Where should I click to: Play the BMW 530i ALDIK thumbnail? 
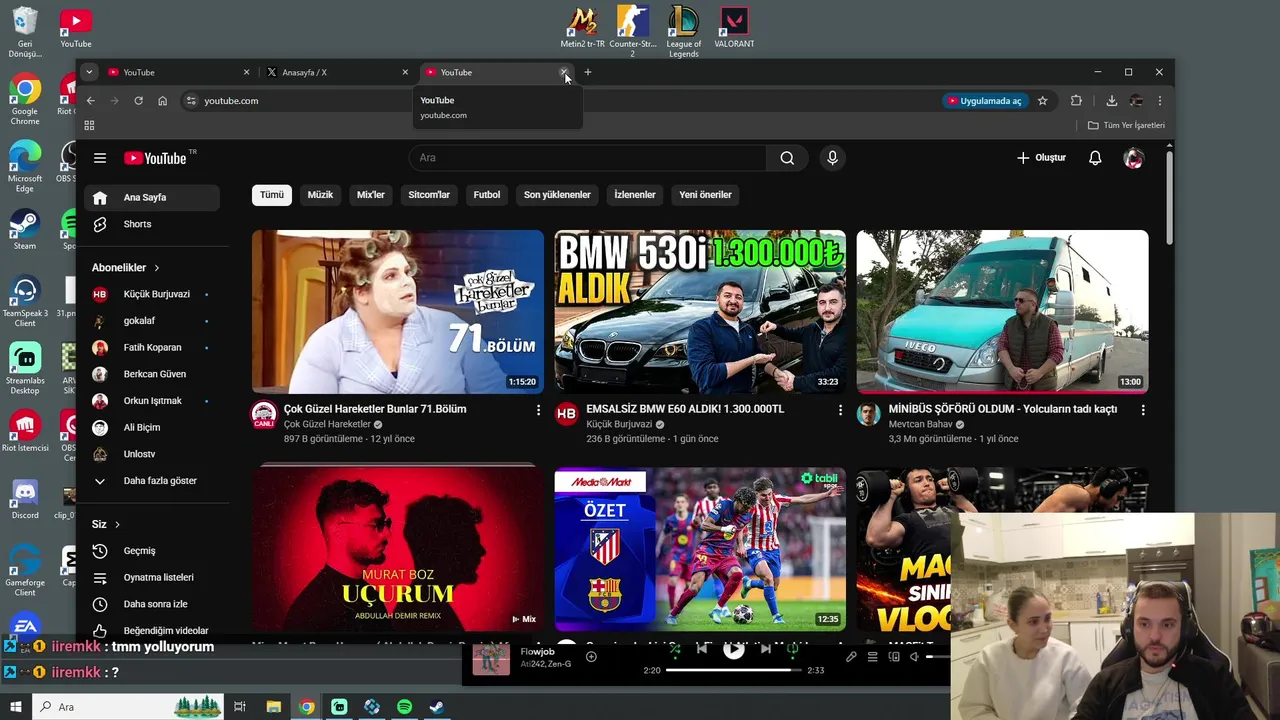tap(700, 312)
